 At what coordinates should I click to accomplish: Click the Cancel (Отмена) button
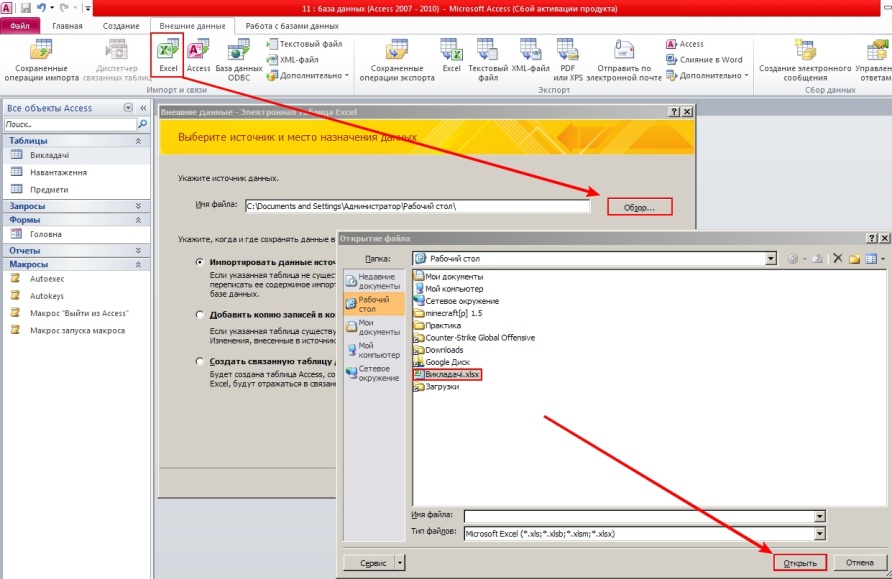[x=859, y=563]
